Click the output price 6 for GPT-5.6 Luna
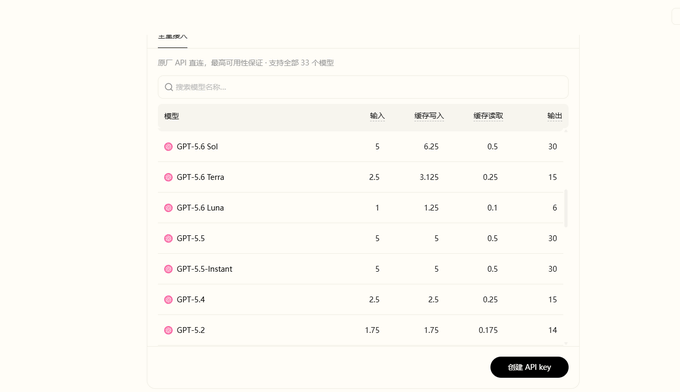The height and width of the screenshot is (392, 680). point(555,208)
